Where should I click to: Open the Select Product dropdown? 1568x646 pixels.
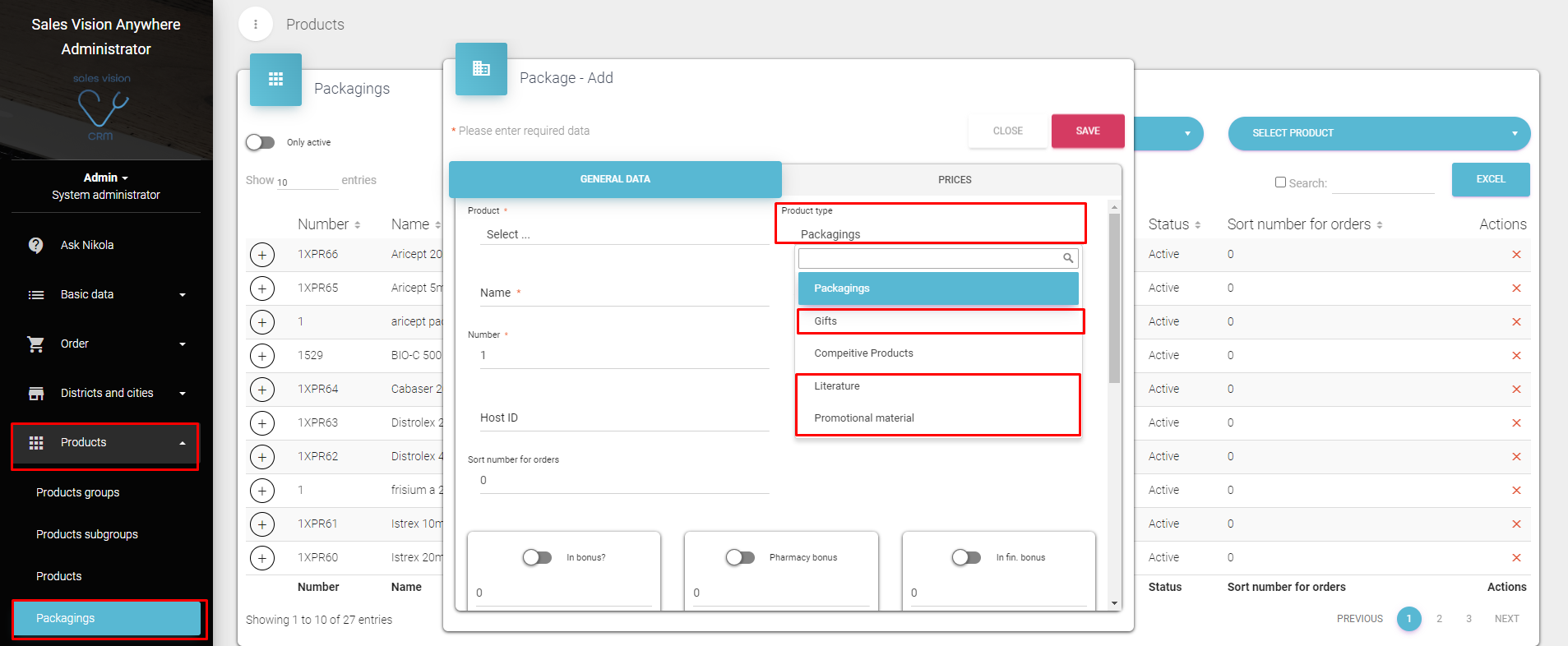1378,133
